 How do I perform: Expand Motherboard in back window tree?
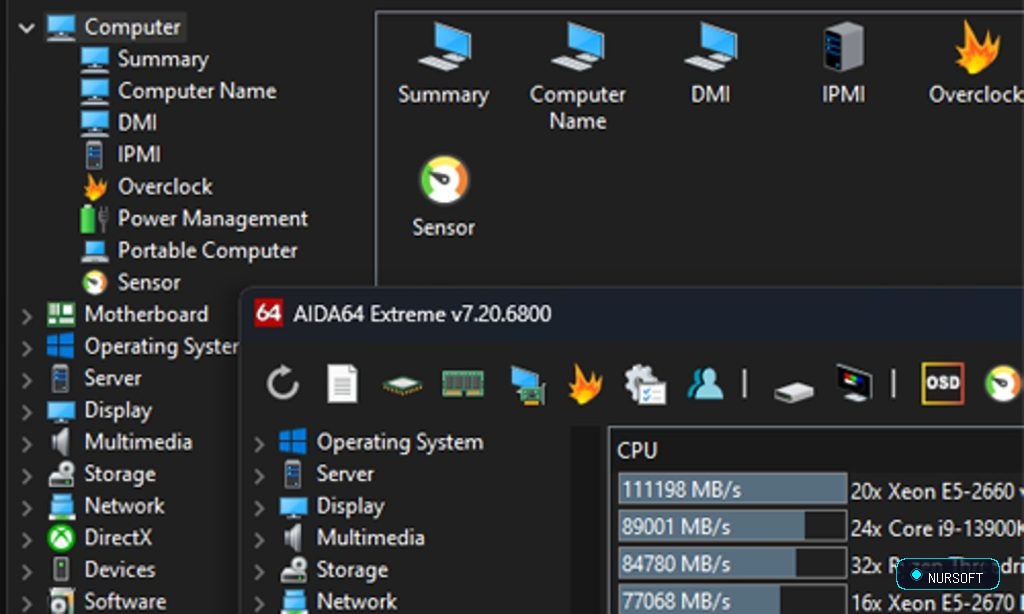[26, 316]
